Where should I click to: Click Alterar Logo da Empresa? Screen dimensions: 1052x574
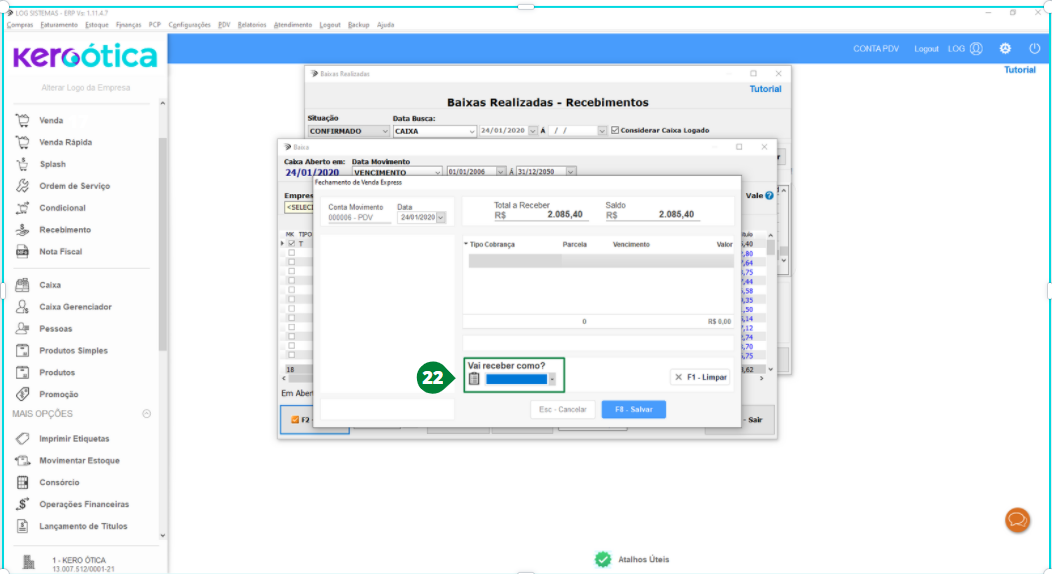(x=86, y=88)
